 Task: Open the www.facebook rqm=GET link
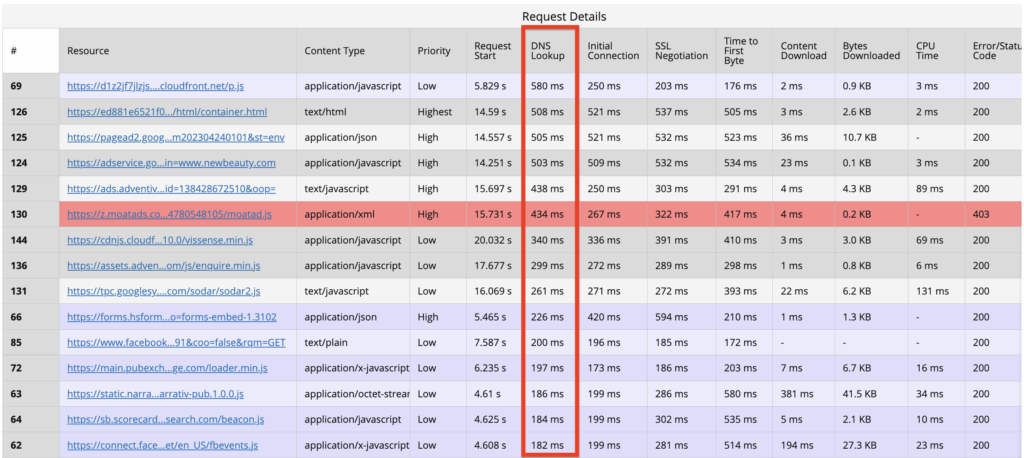click(176, 342)
